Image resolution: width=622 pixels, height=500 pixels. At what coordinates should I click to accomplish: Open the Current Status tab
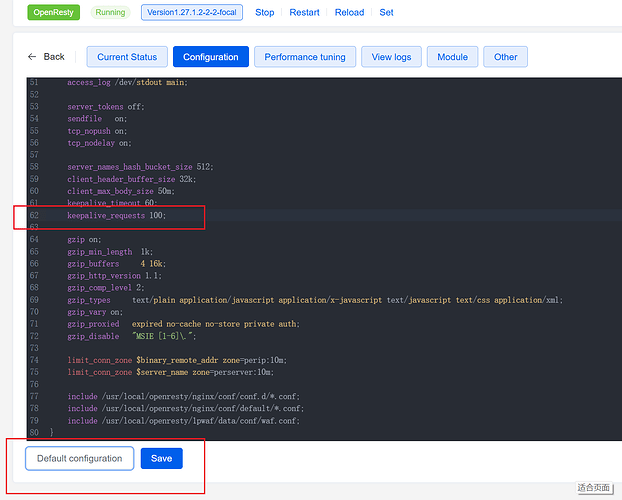(127, 57)
